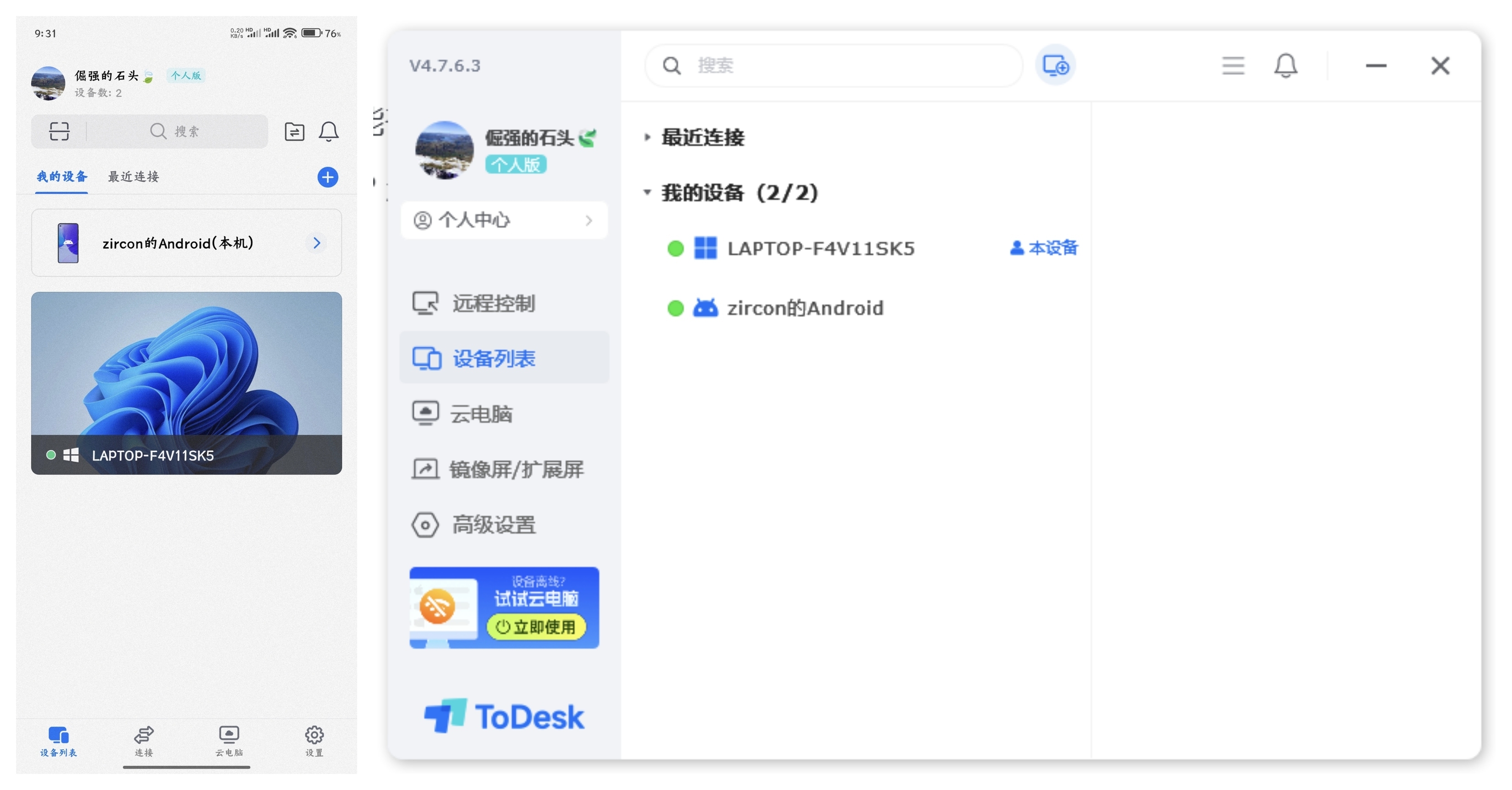Click the Android robot icon beside zircon的Android
Screen dimensions: 1512x790
(x=705, y=308)
